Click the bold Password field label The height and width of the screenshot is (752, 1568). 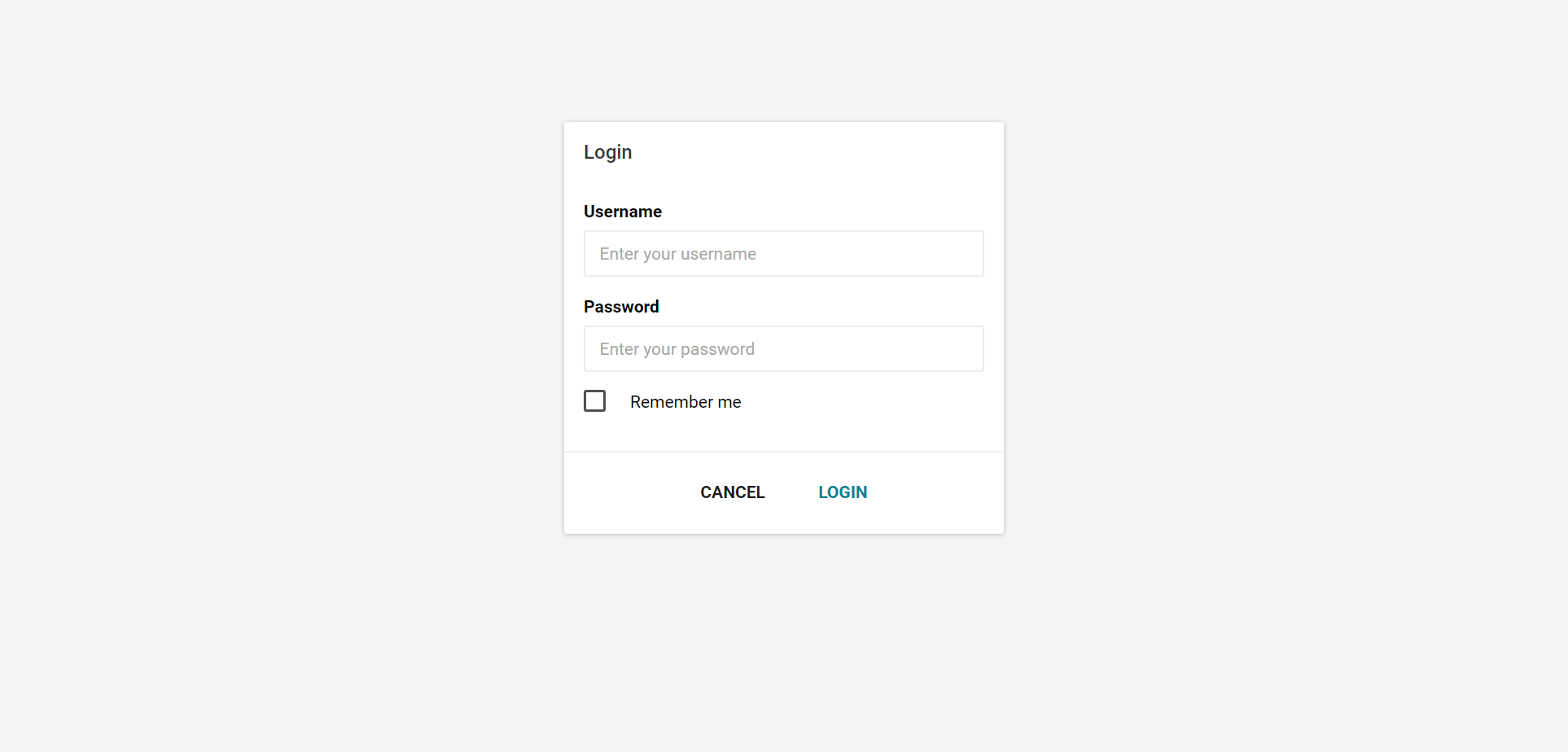[x=621, y=307]
